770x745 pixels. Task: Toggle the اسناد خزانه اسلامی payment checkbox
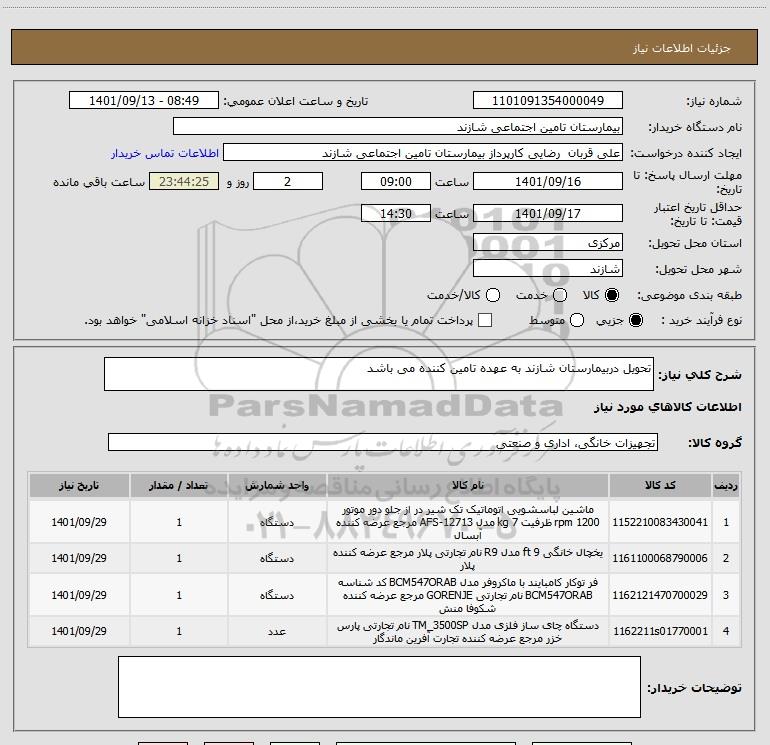click(x=485, y=320)
